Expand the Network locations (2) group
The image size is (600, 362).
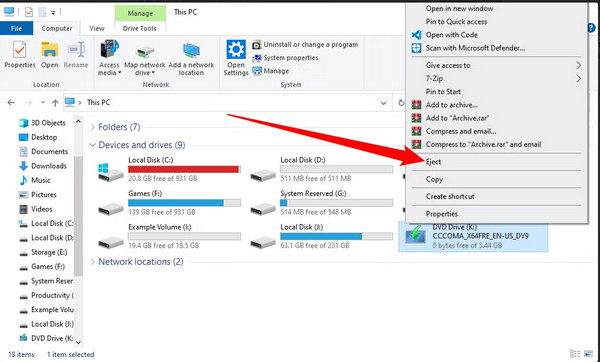92,262
